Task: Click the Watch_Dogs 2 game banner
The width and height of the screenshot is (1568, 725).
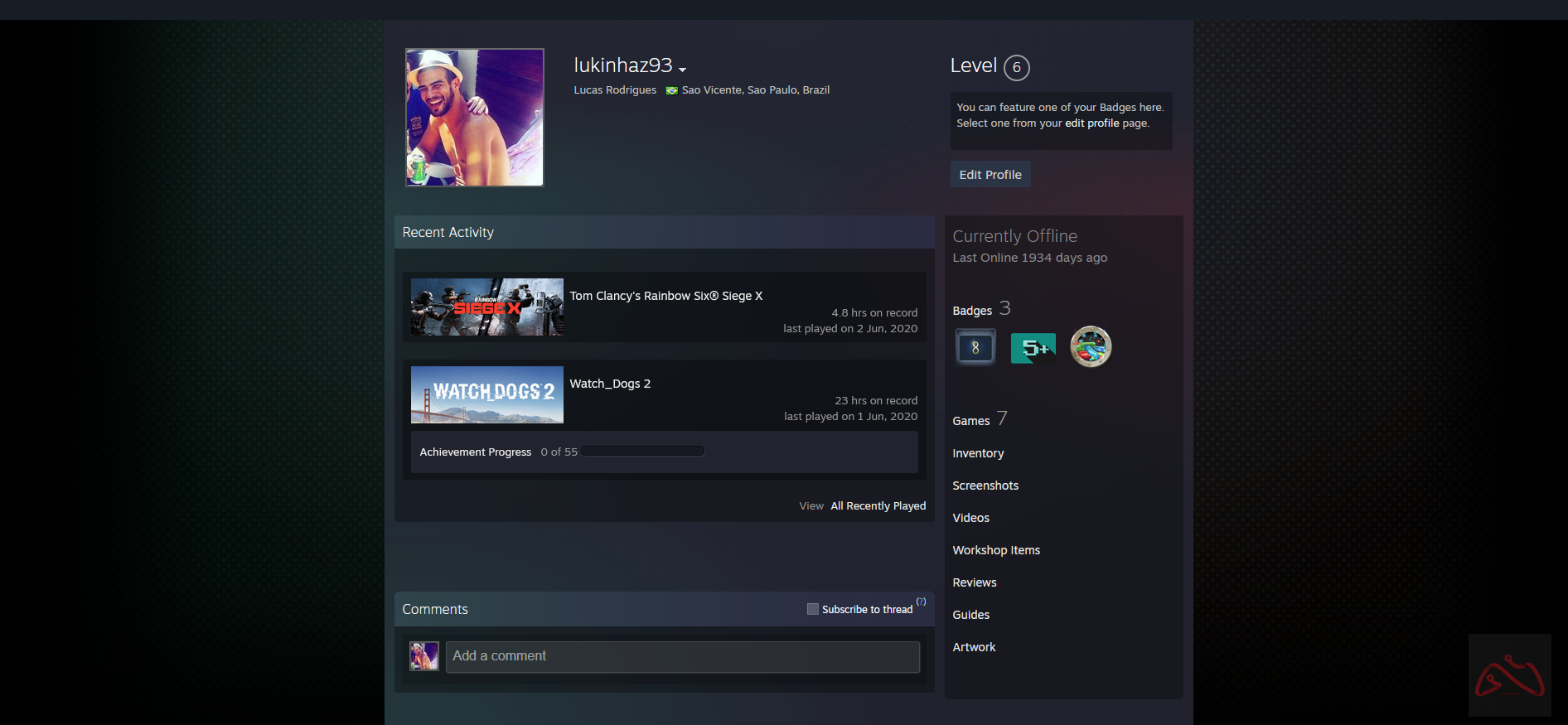Action: pyautogui.click(x=486, y=395)
